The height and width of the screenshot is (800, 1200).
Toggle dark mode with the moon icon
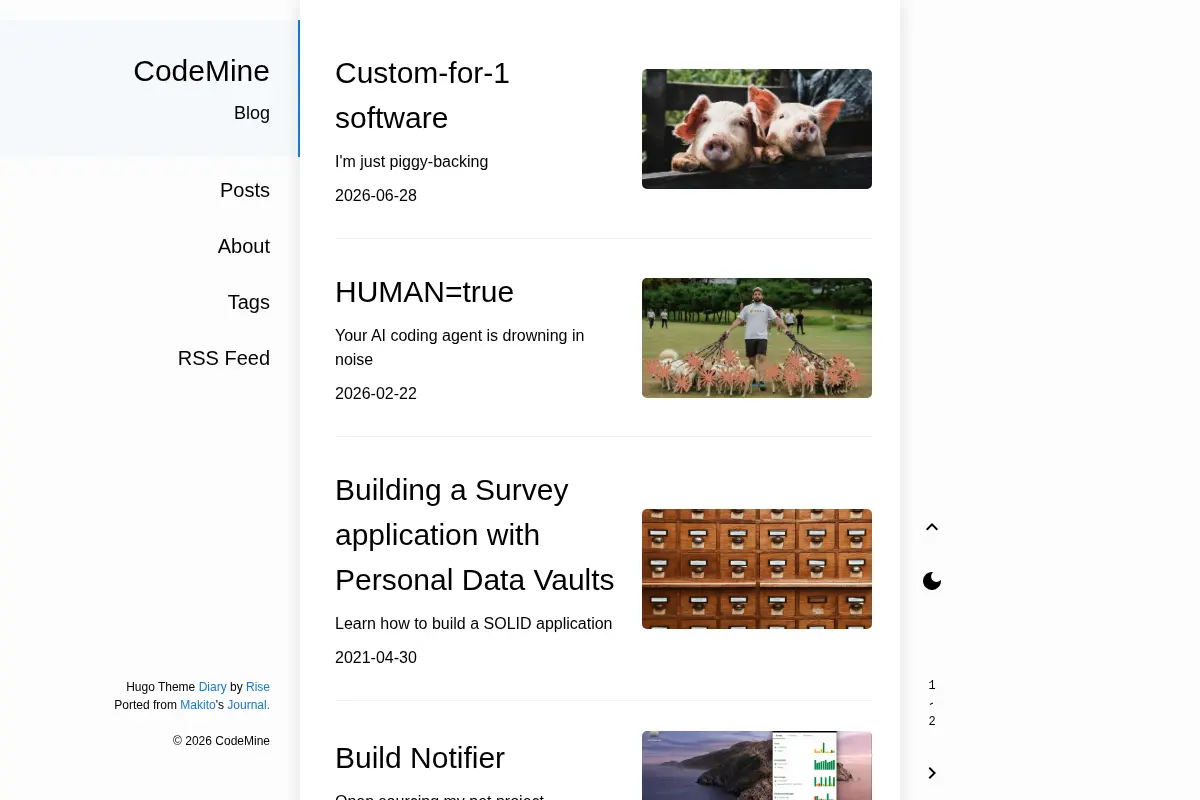(932, 581)
